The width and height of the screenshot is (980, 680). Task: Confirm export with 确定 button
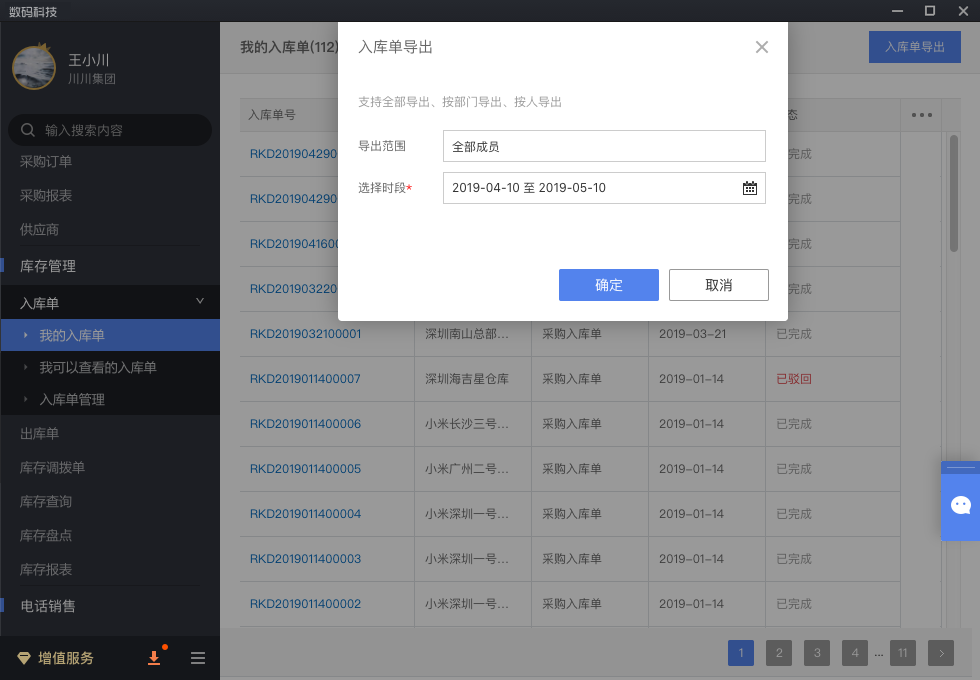point(608,285)
